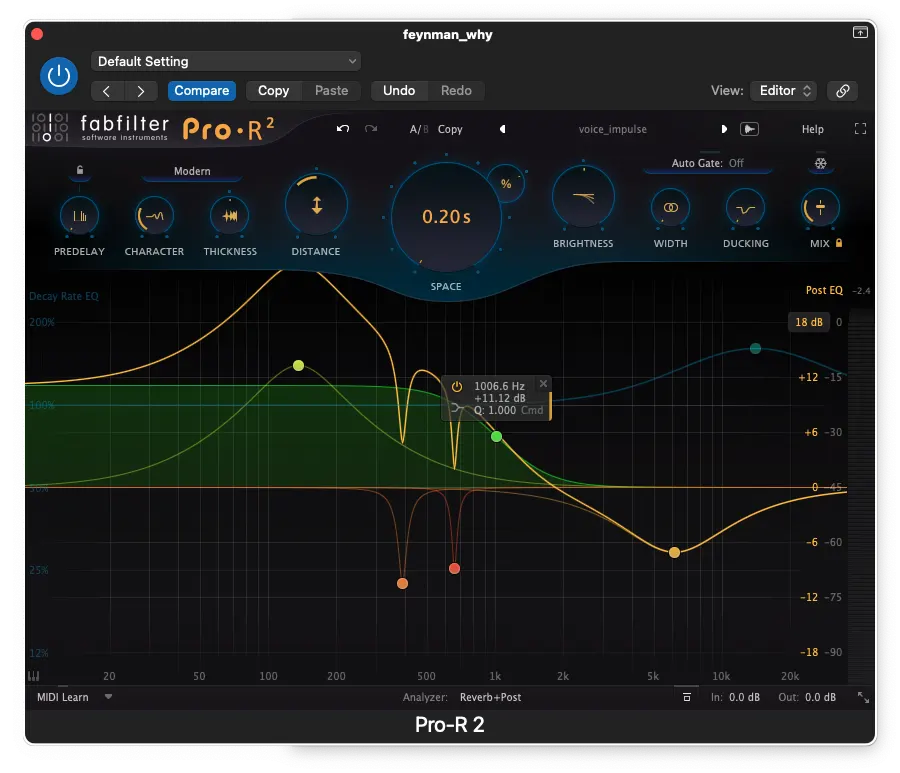Click the Redo button in header
Viewport: 900px width, 773px height.
coord(456,91)
